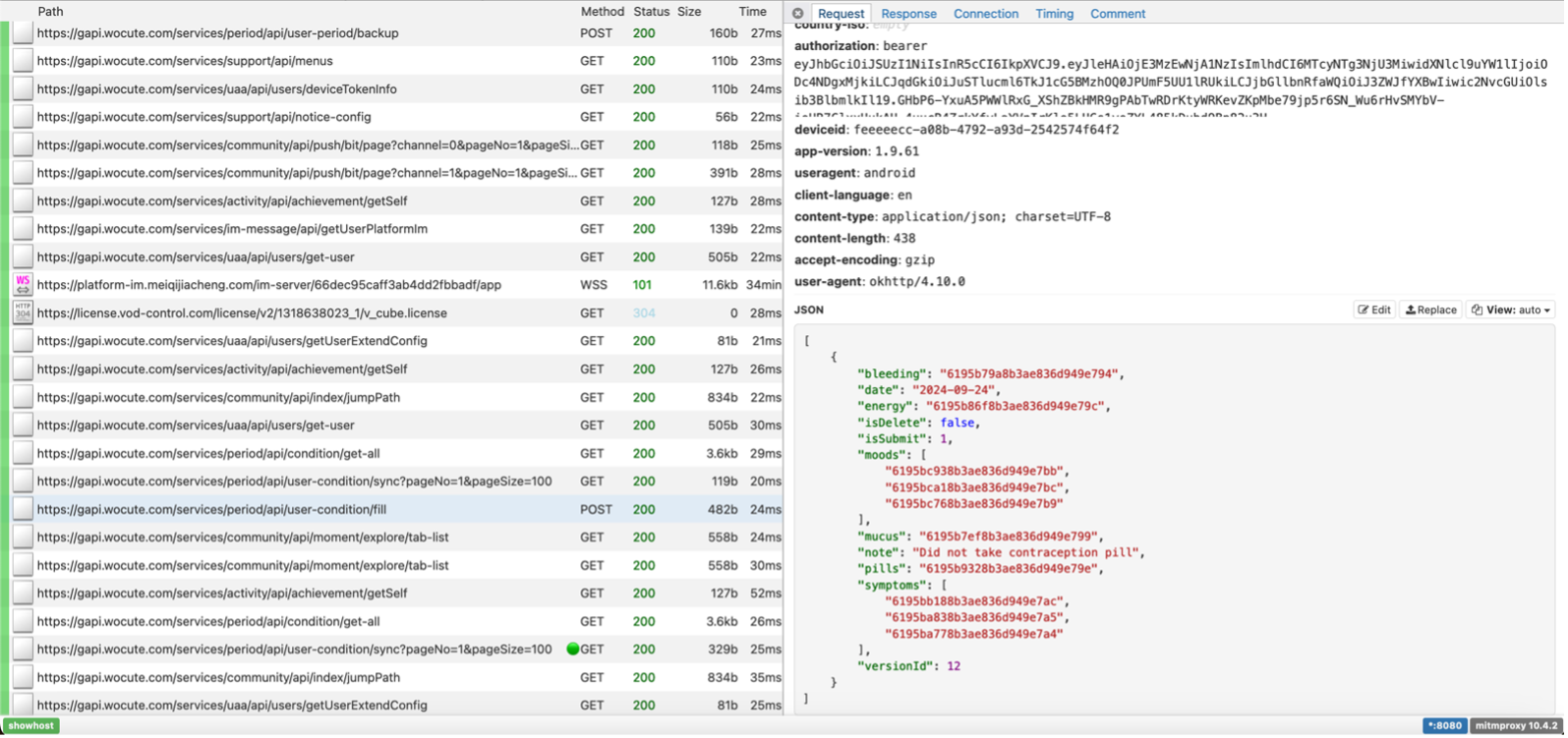Click the Replace button
The height and width of the screenshot is (738, 1568).
[1430, 310]
